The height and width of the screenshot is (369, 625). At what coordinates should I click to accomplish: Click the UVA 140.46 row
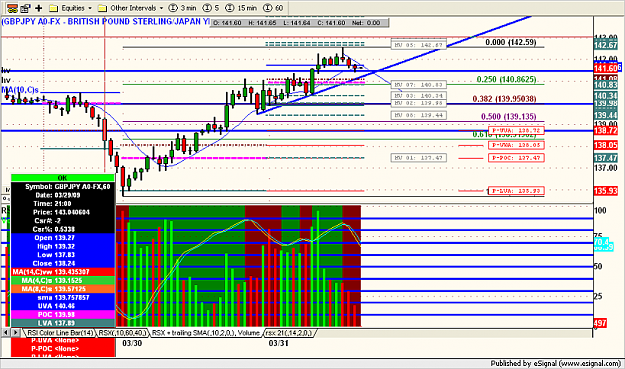tap(63, 306)
